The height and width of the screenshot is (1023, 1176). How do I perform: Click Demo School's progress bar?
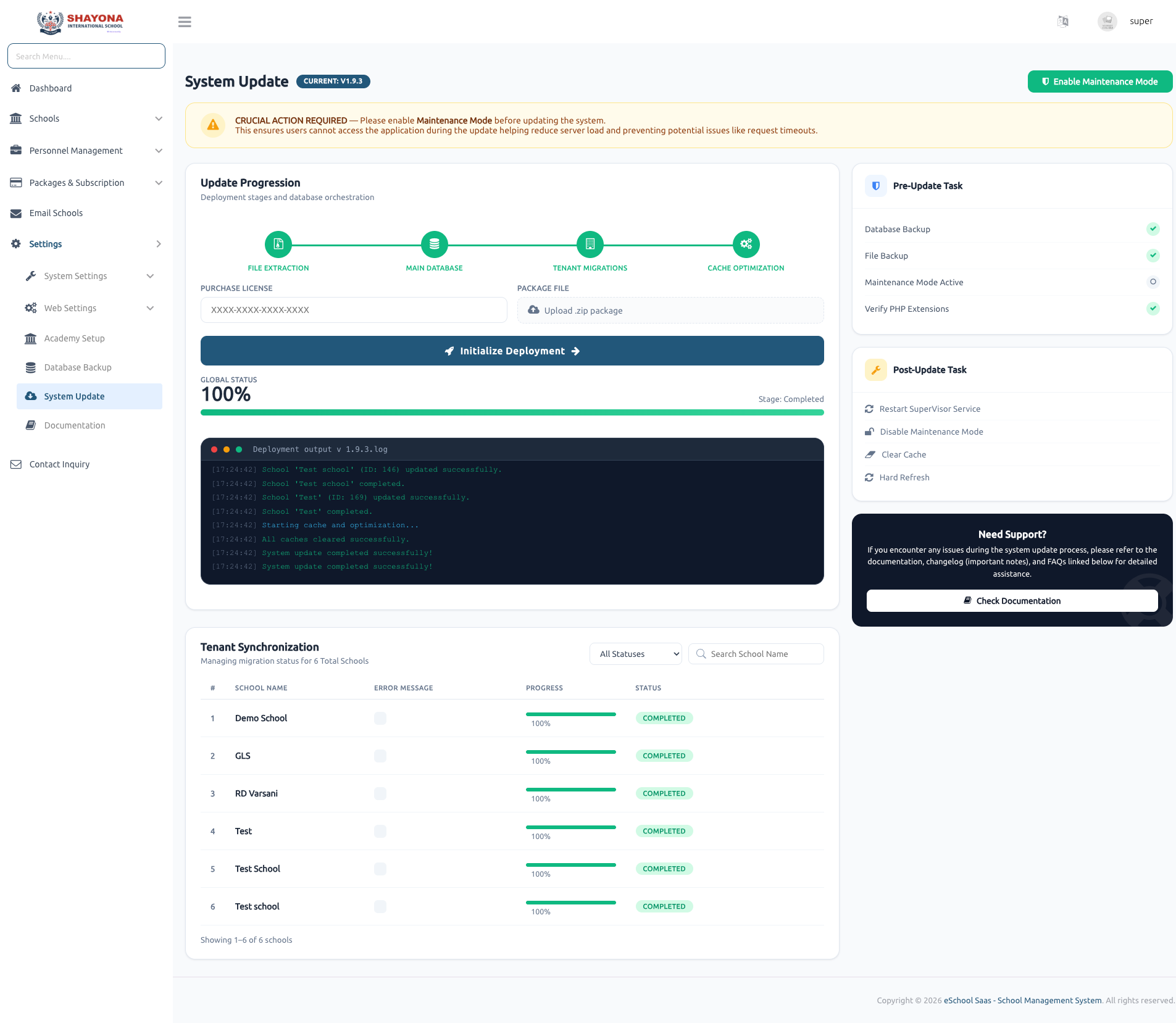pos(570,714)
